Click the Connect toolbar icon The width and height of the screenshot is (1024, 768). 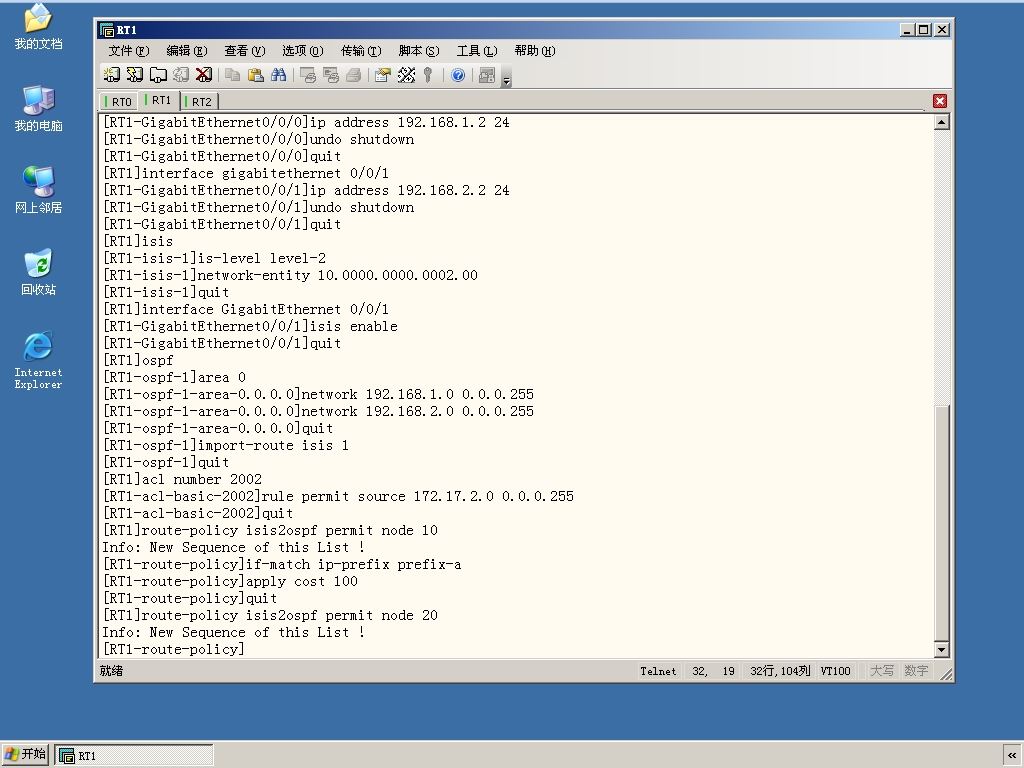tap(112, 75)
